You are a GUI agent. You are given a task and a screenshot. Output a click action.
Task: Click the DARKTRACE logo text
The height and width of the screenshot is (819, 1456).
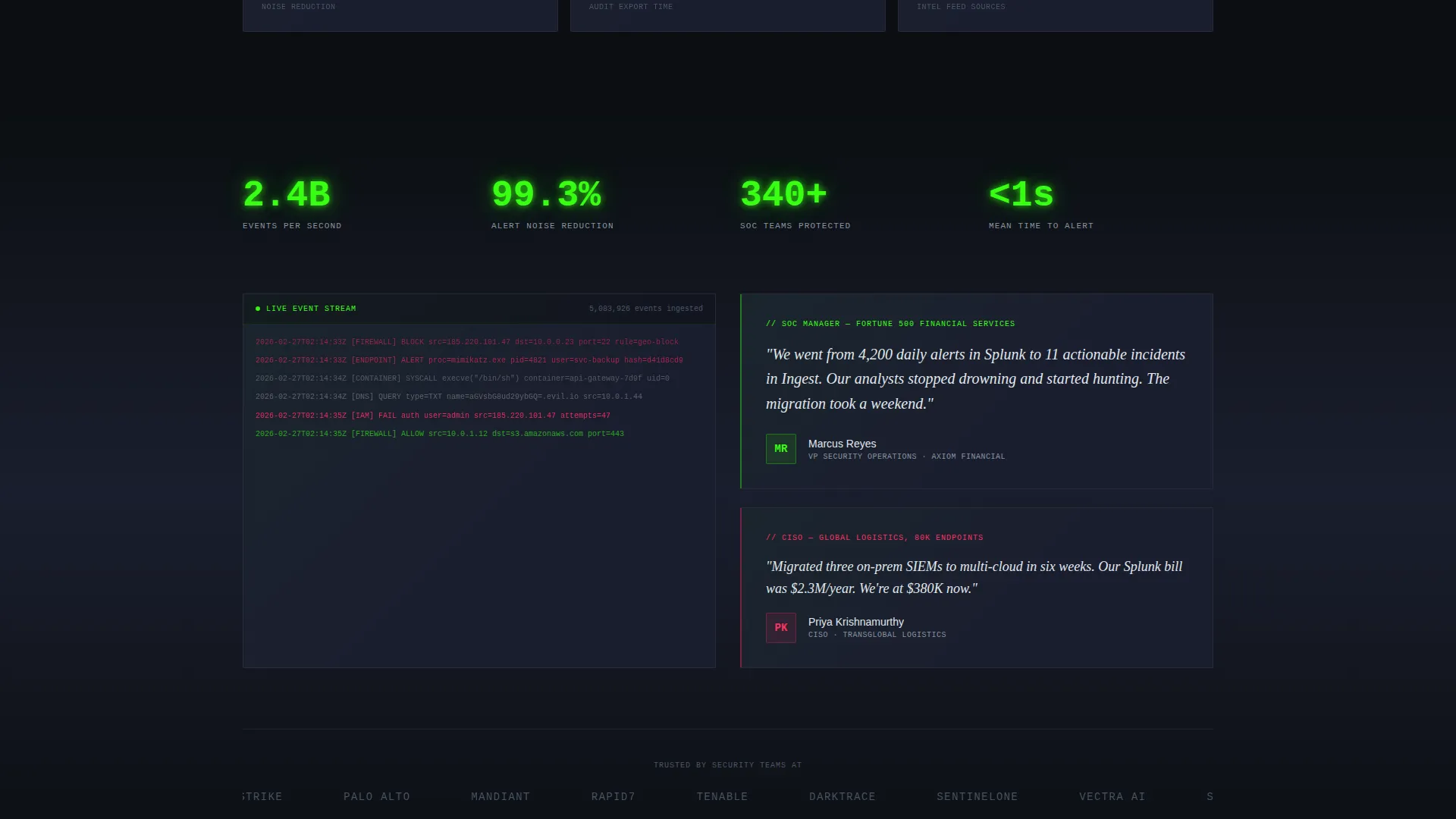point(843,797)
